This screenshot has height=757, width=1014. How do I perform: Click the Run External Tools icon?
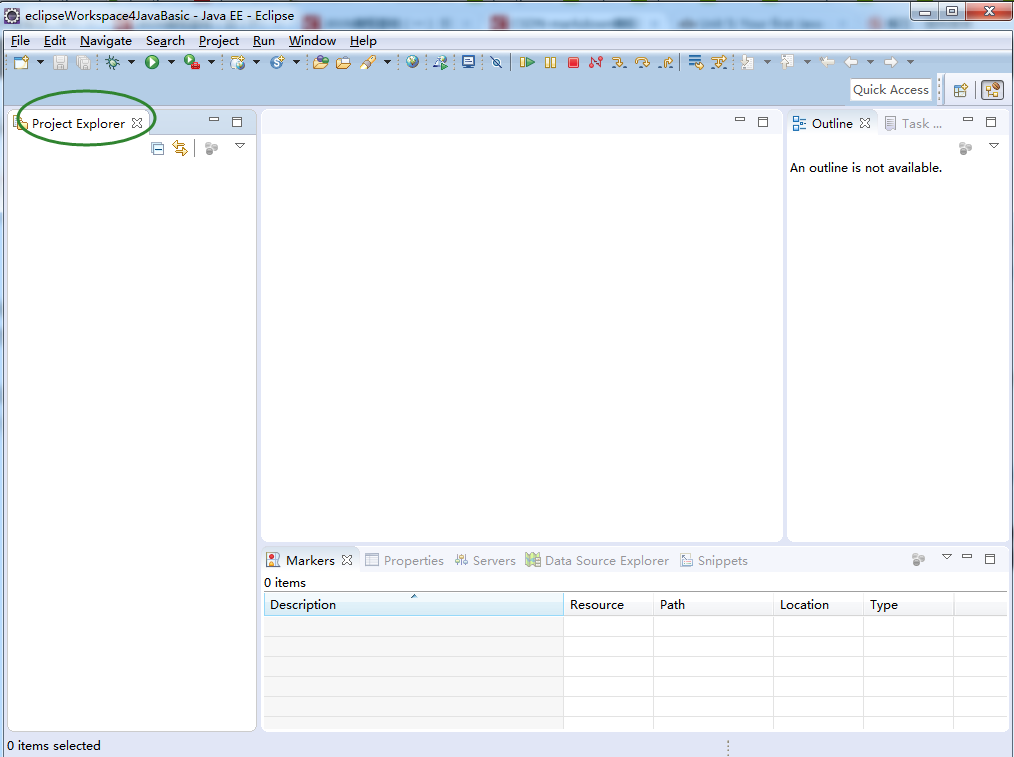tap(192, 62)
